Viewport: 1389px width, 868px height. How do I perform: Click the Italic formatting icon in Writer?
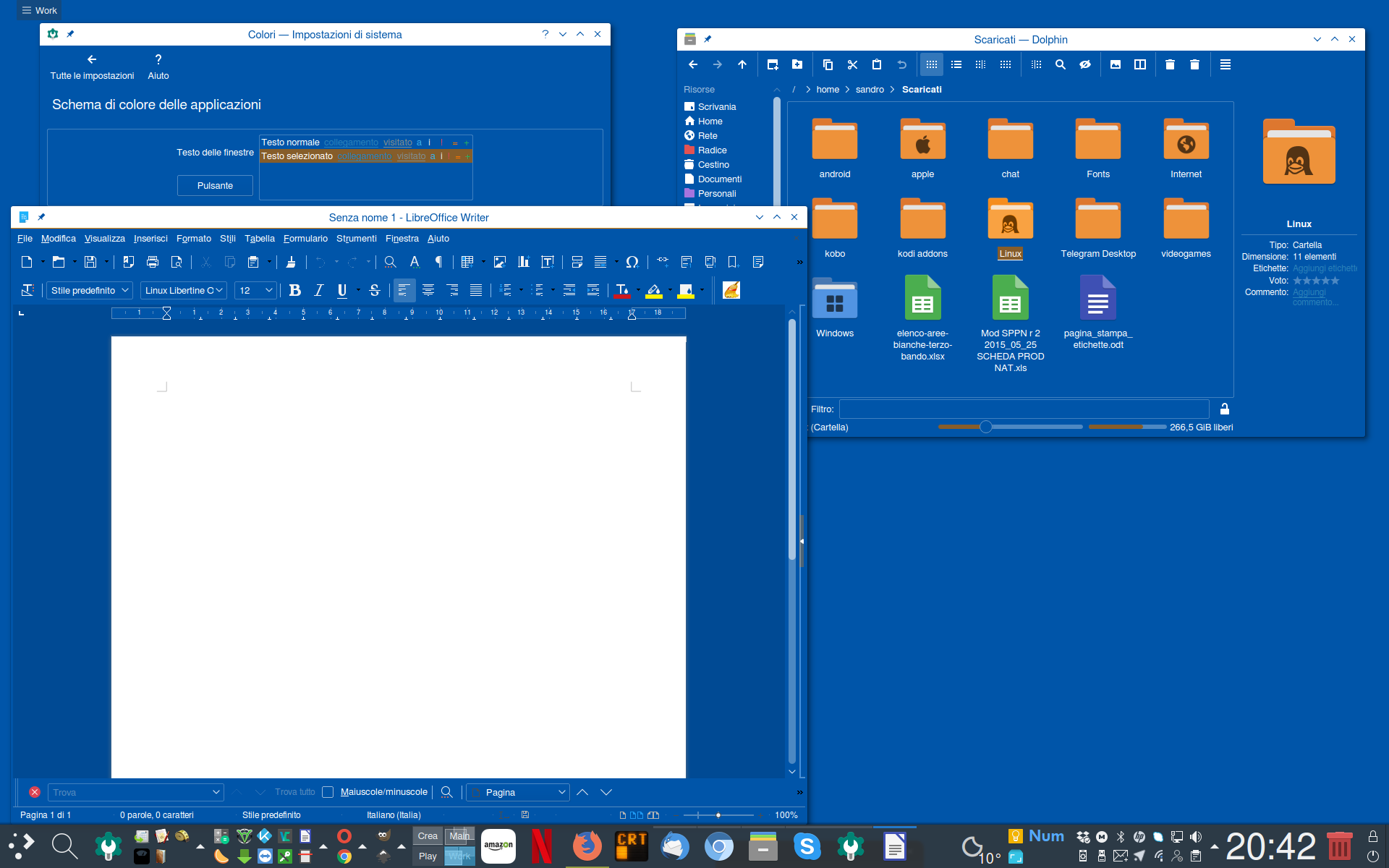tap(318, 290)
